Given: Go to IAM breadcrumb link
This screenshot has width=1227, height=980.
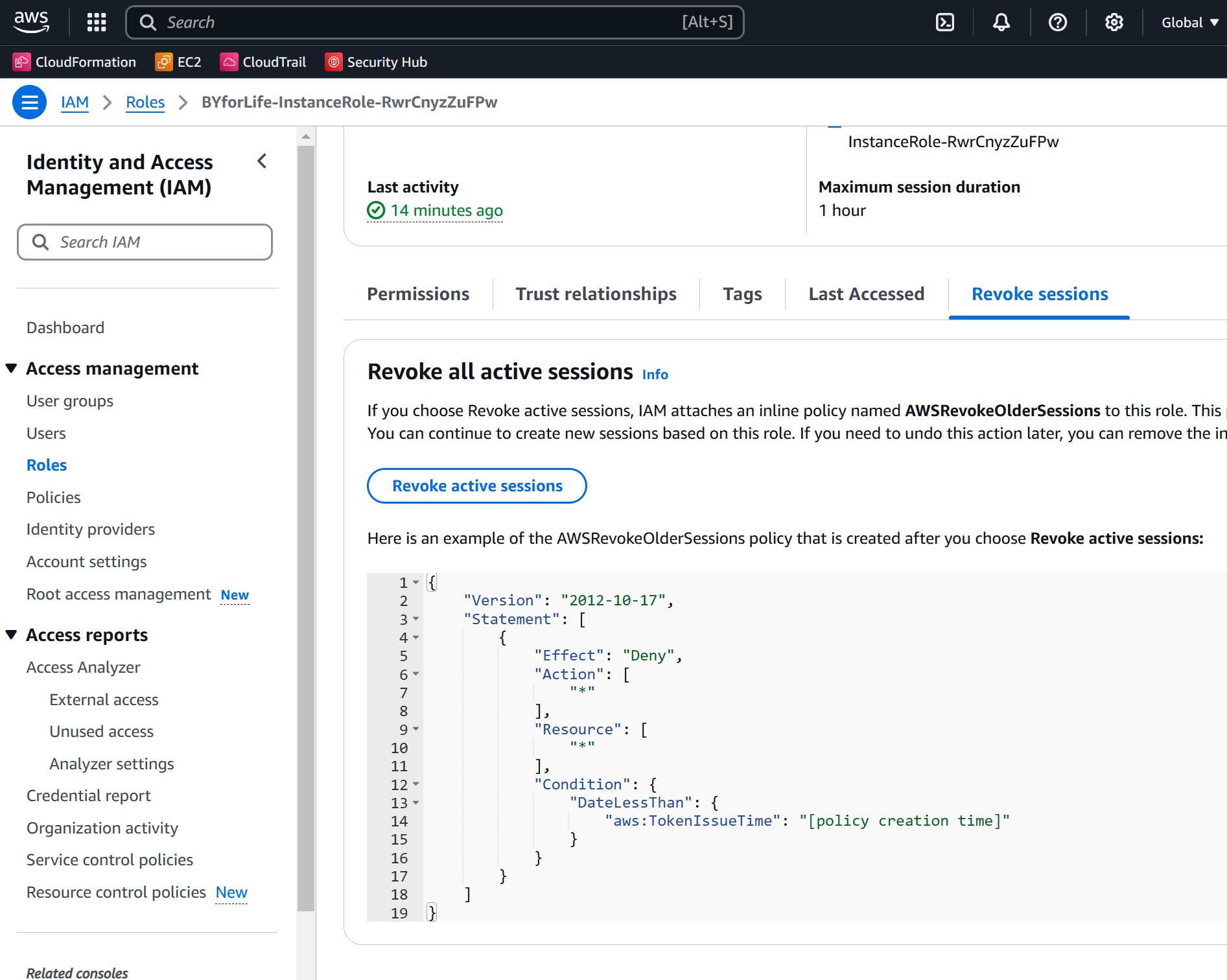Looking at the screenshot, I should tap(75, 102).
